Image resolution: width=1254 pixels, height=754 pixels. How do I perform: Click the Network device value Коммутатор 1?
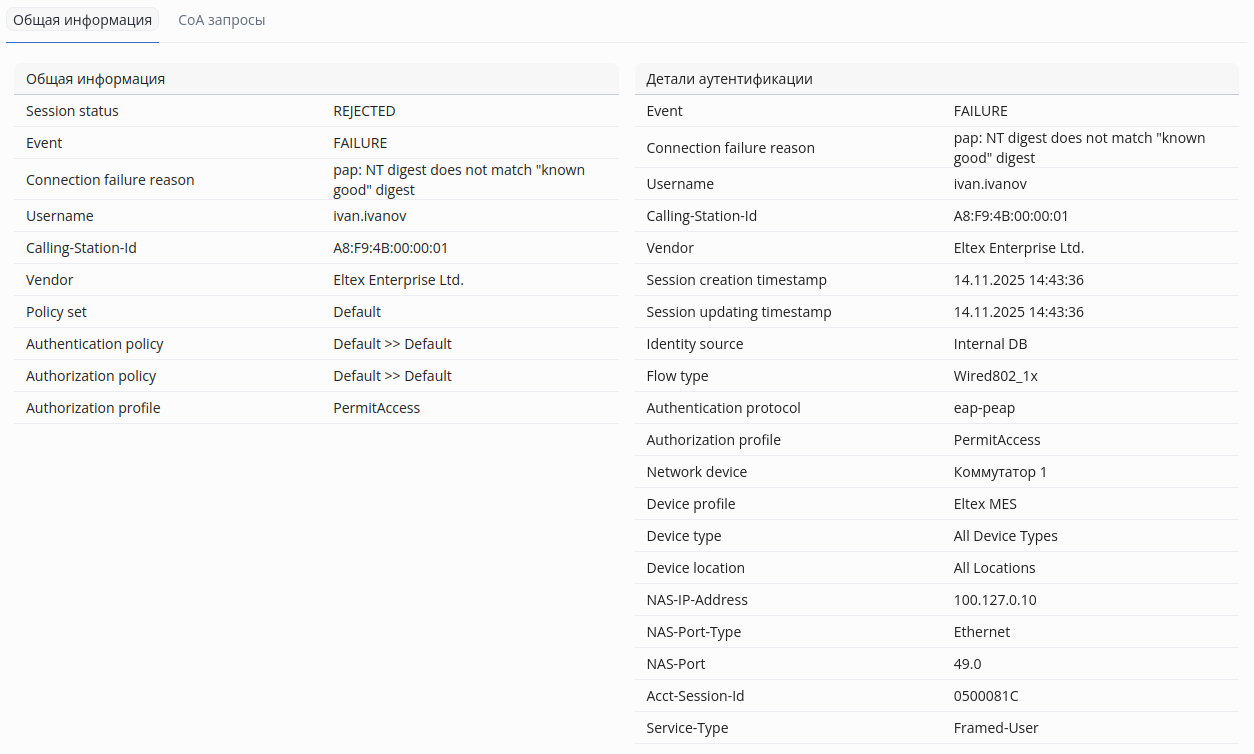pos(1000,472)
